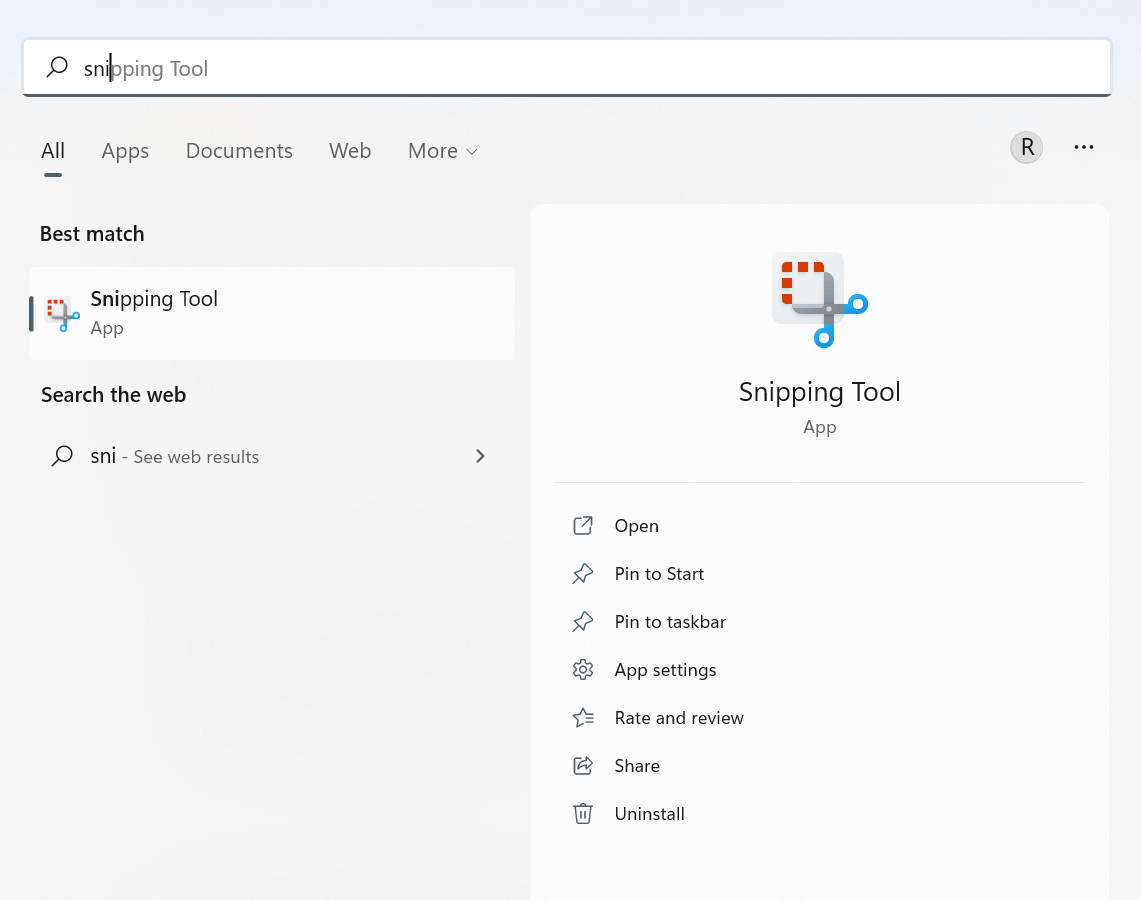This screenshot has width=1141, height=900.
Task: Switch to the Documents tab
Action: click(x=238, y=150)
